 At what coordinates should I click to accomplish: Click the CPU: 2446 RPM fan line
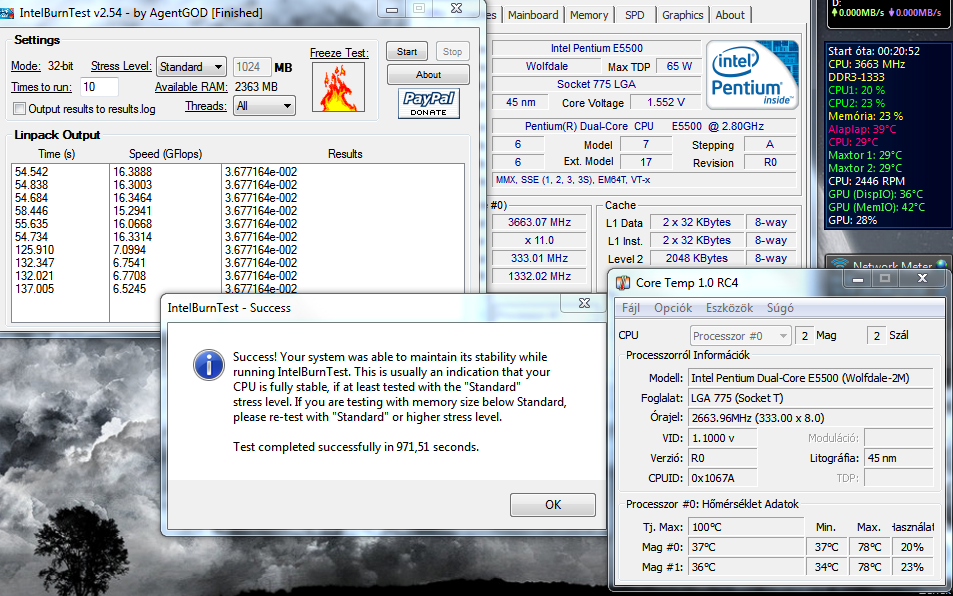866,181
